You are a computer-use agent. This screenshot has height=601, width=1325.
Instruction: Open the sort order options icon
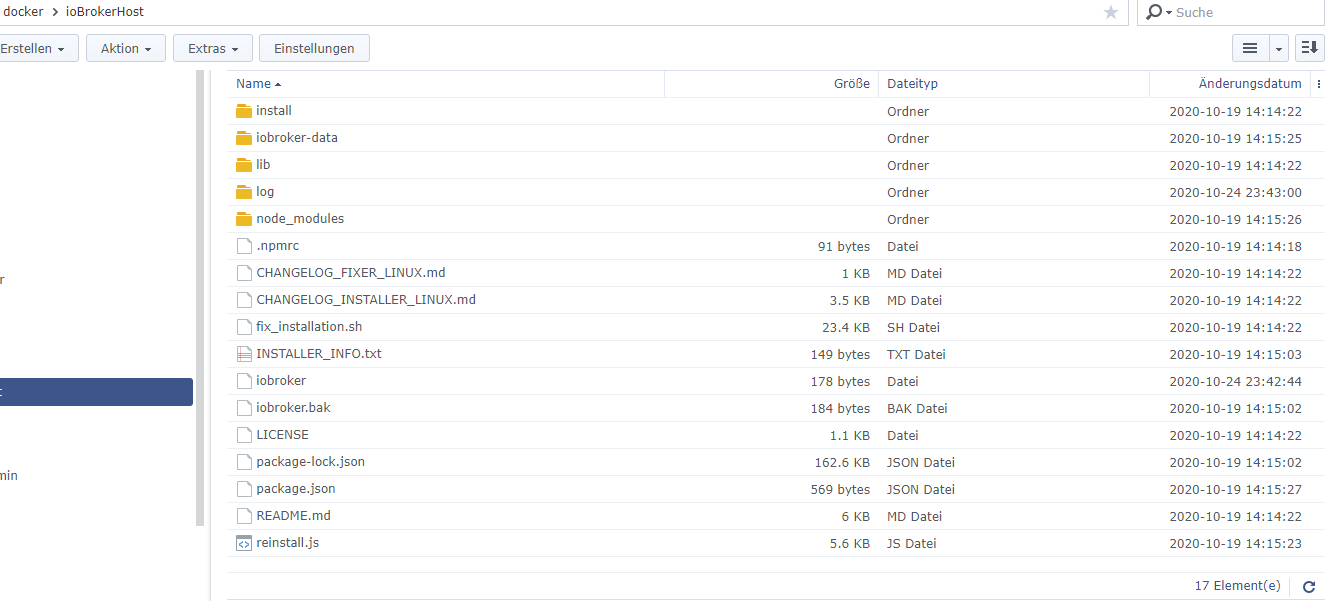pos(1310,48)
